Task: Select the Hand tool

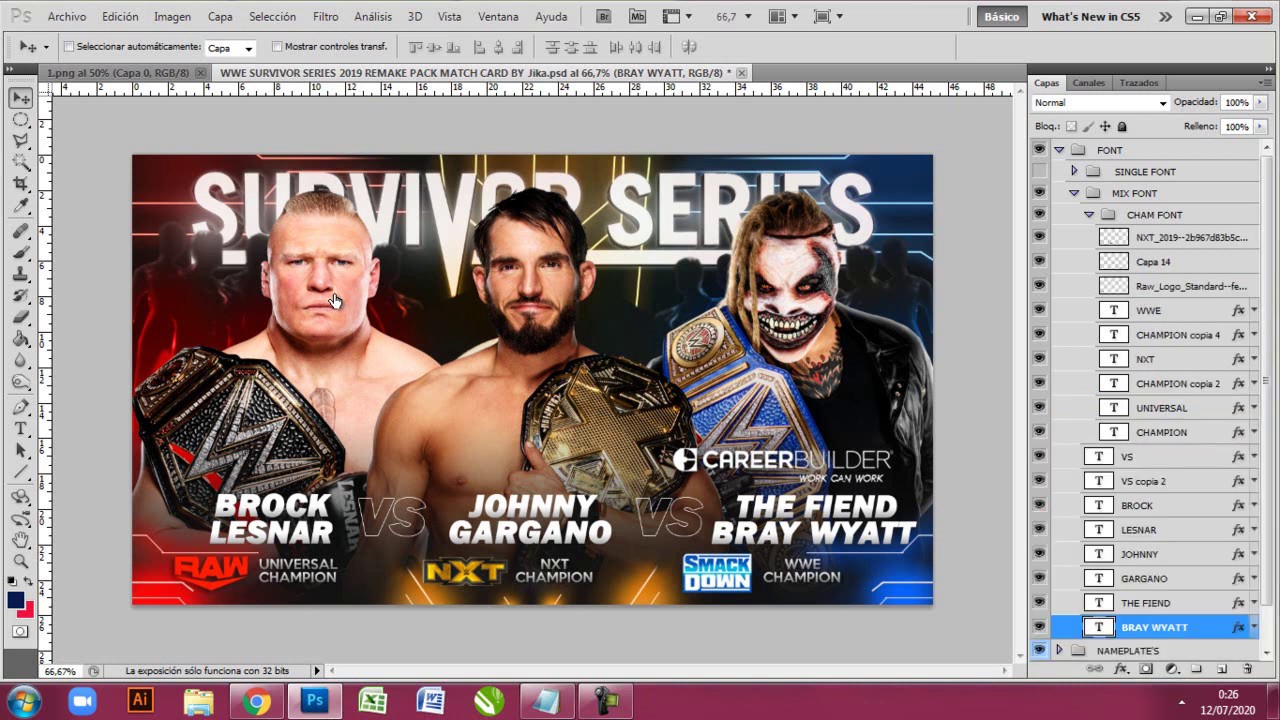Action: 21,539
